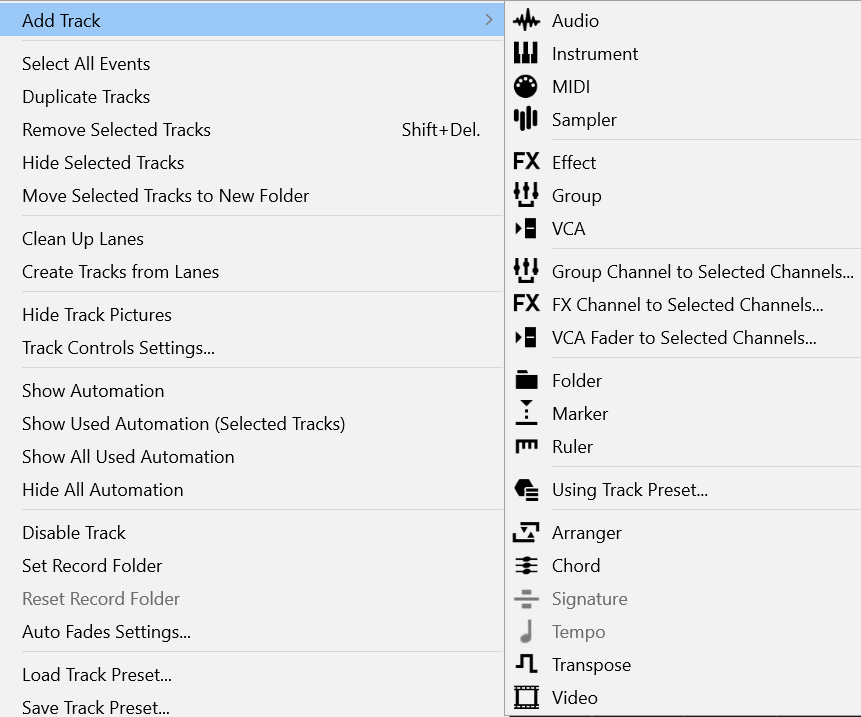Click the Sampler track icon
Screen dimensions: 861x717
[526, 119]
